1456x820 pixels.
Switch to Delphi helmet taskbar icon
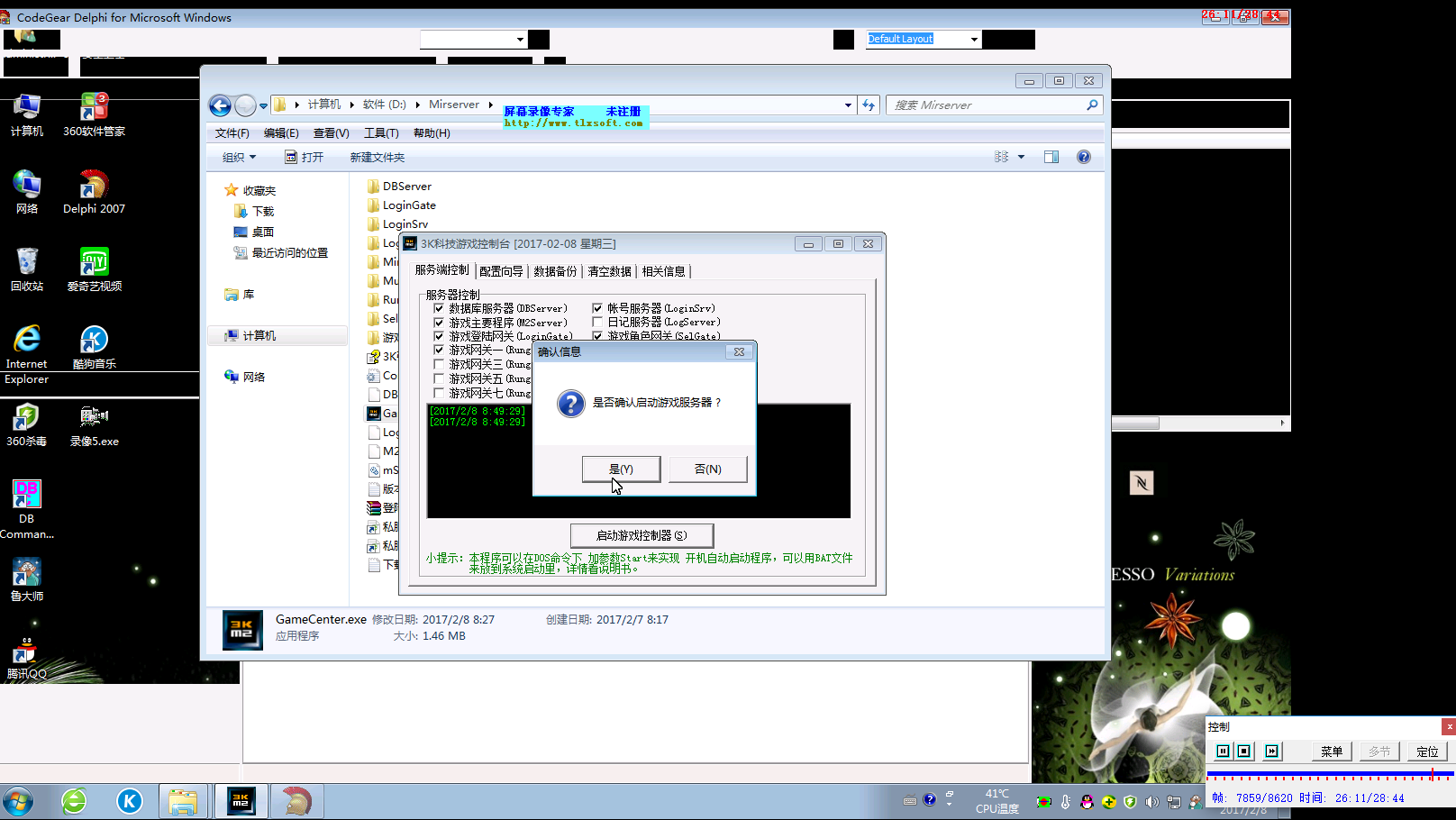coord(296,801)
